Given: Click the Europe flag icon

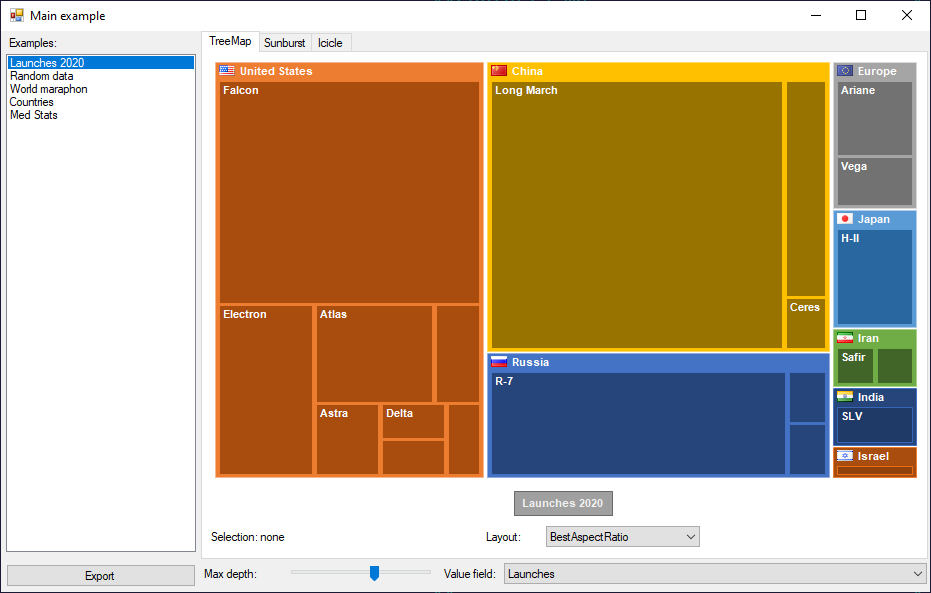Looking at the screenshot, I should click(x=843, y=71).
